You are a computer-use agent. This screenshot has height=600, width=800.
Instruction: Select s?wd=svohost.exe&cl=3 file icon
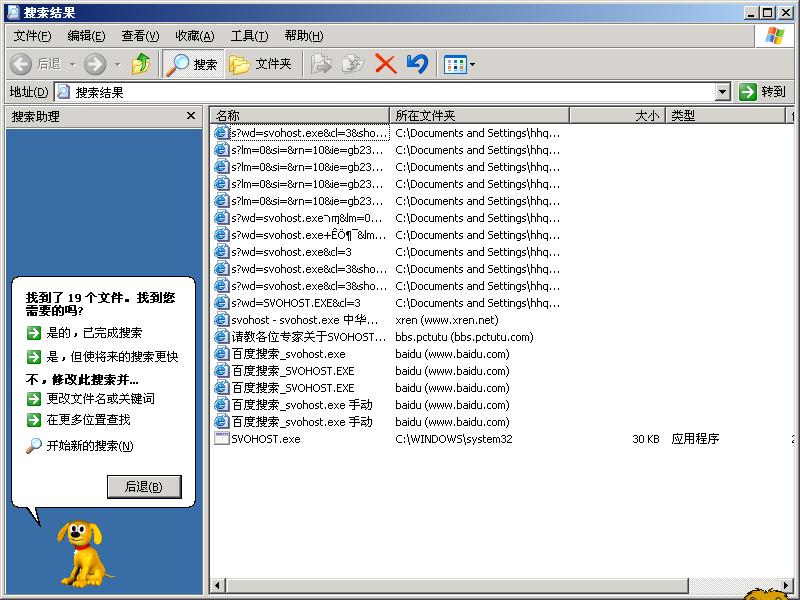click(x=221, y=252)
